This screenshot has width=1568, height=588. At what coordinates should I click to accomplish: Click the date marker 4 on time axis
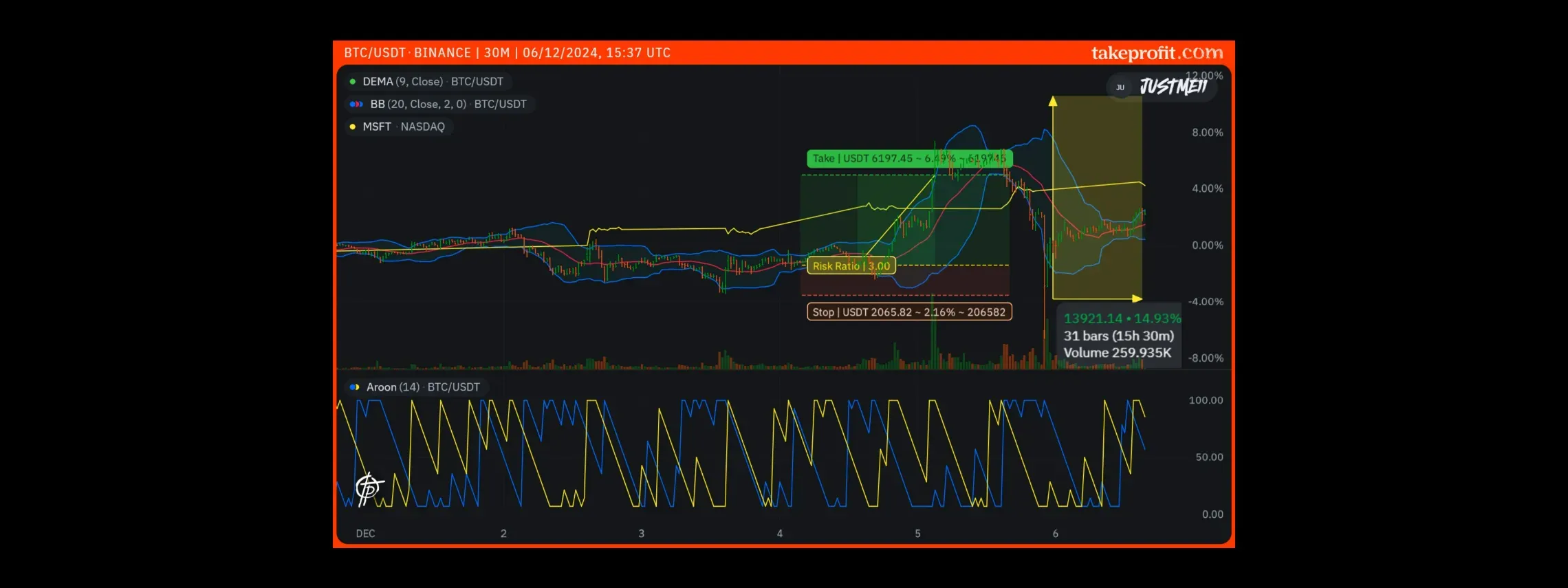tap(780, 534)
